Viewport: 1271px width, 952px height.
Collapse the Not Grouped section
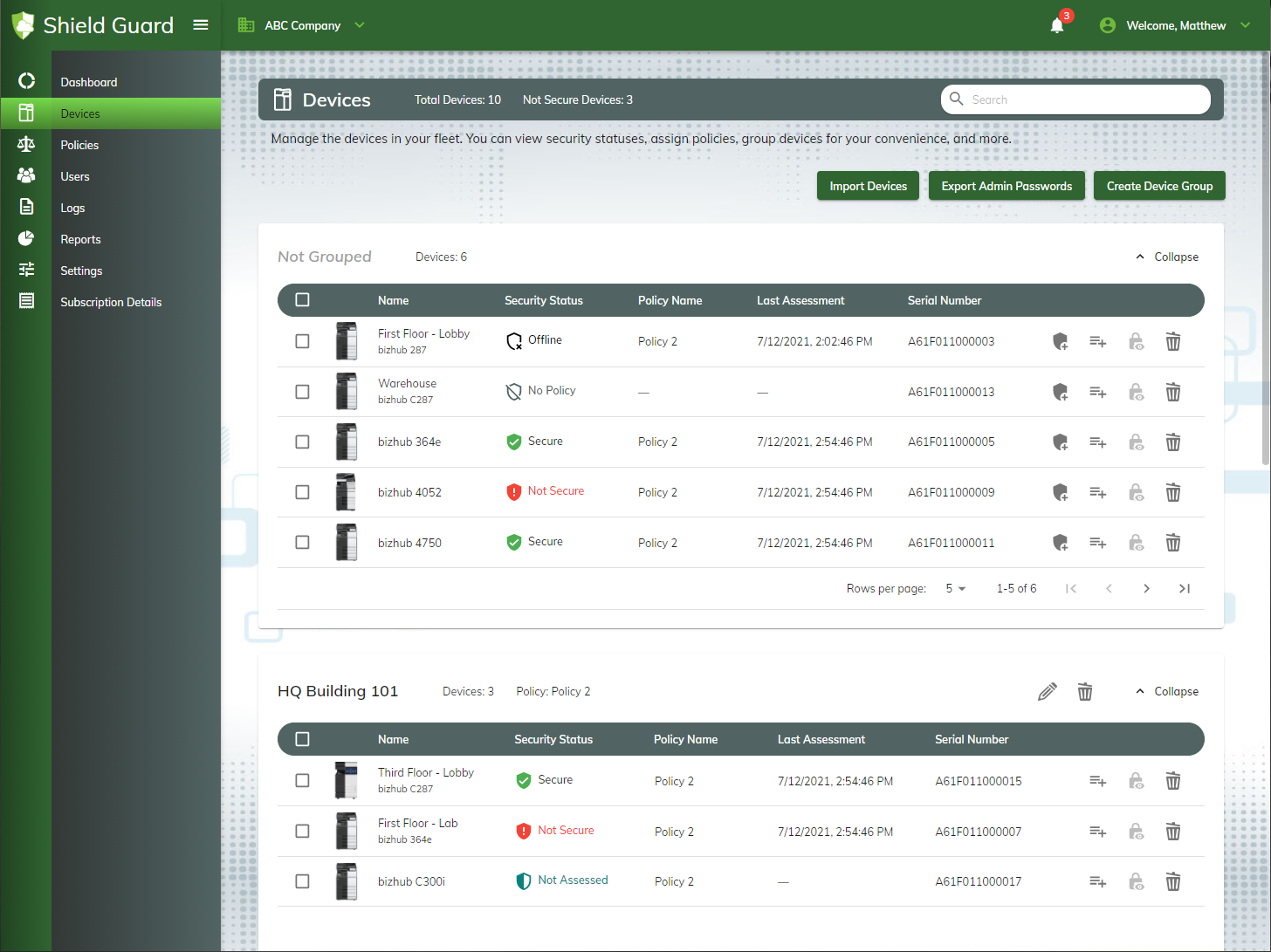(1166, 257)
